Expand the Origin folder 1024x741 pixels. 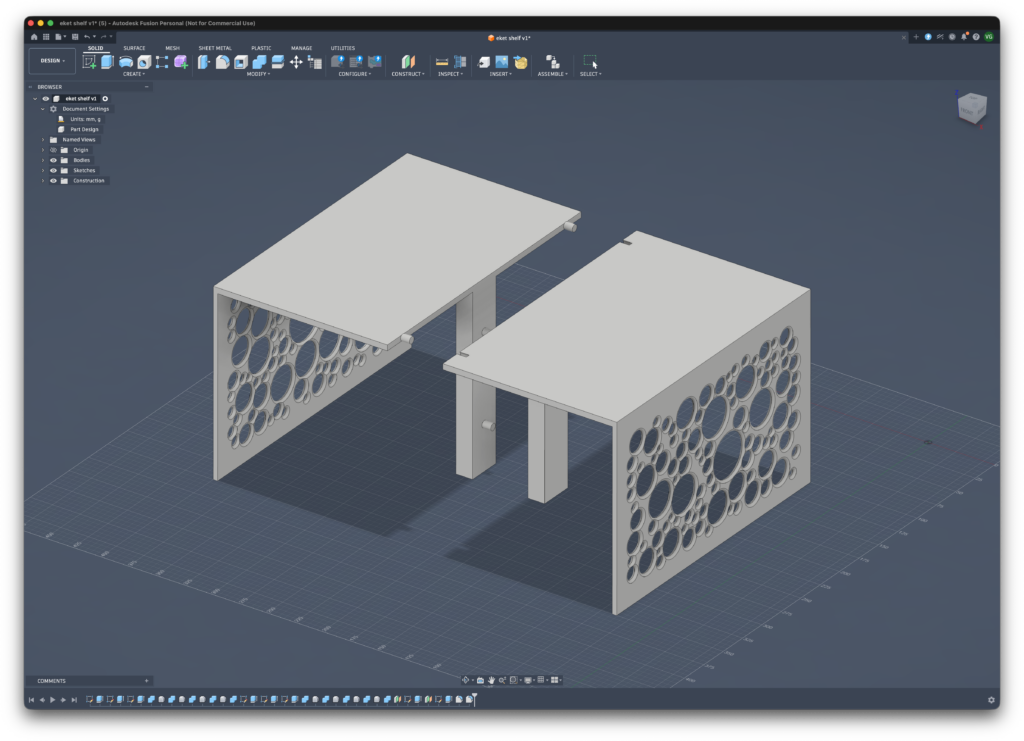(43, 150)
